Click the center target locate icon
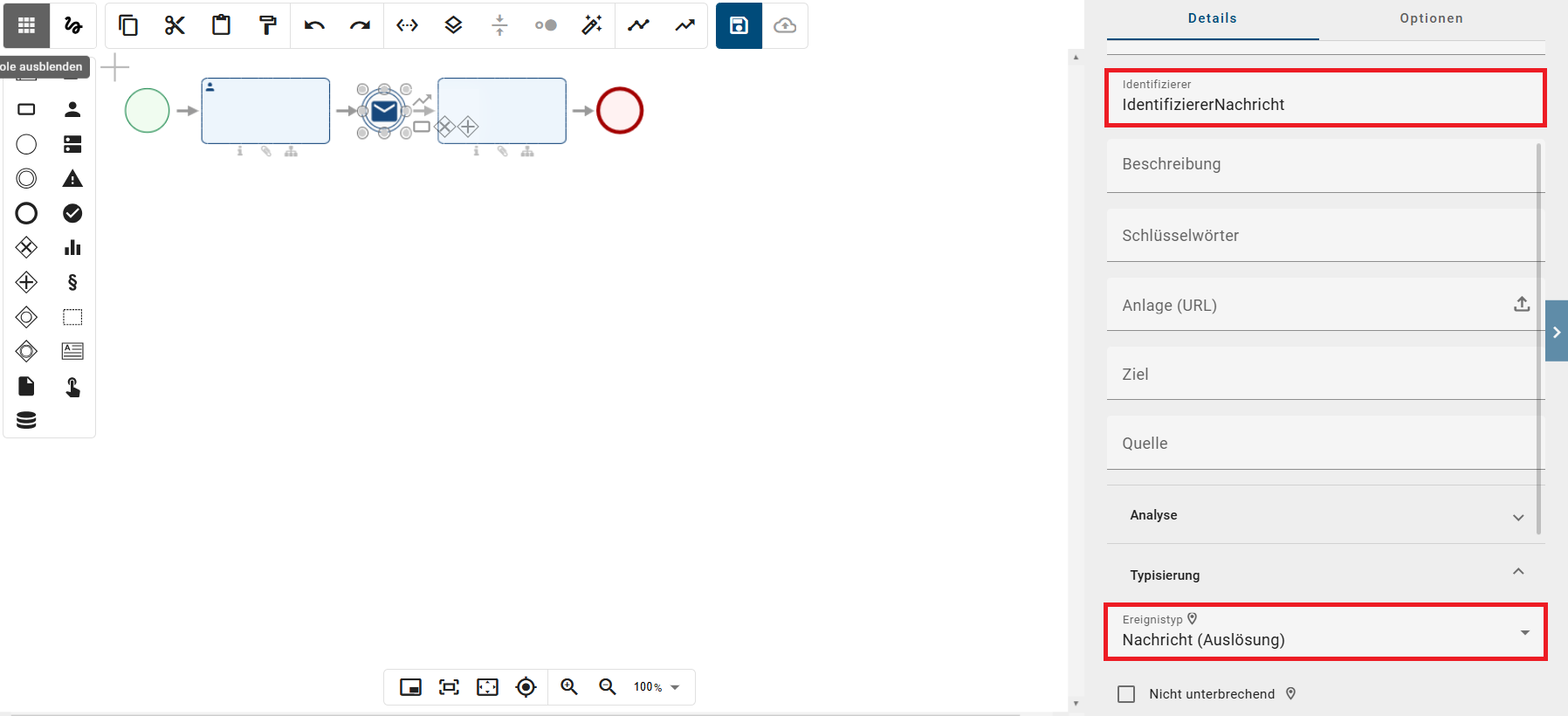Screen dimensions: 1568x716 [x=526, y=687]
